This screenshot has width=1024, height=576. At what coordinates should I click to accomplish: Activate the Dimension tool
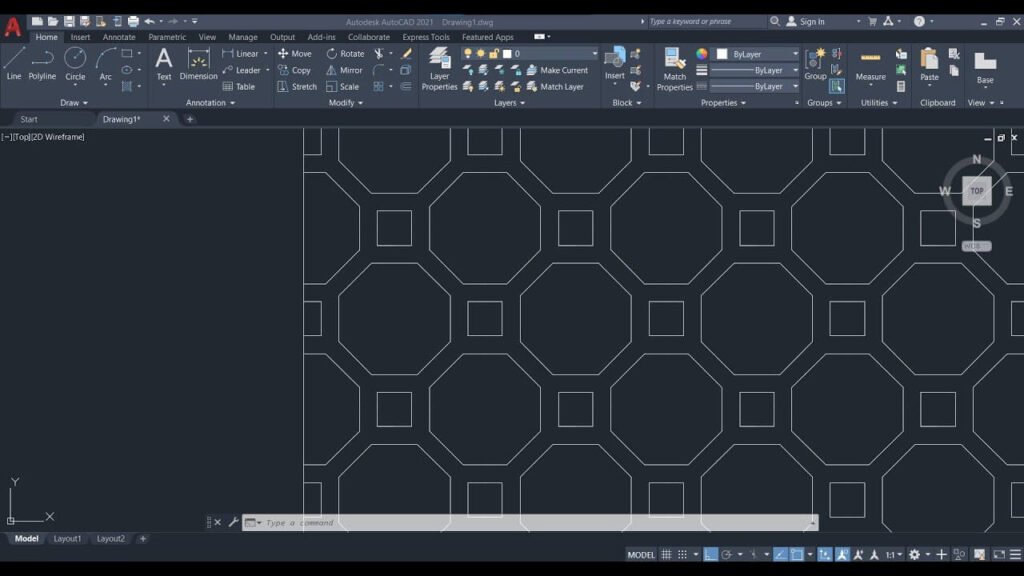click(x=198, y=63)
